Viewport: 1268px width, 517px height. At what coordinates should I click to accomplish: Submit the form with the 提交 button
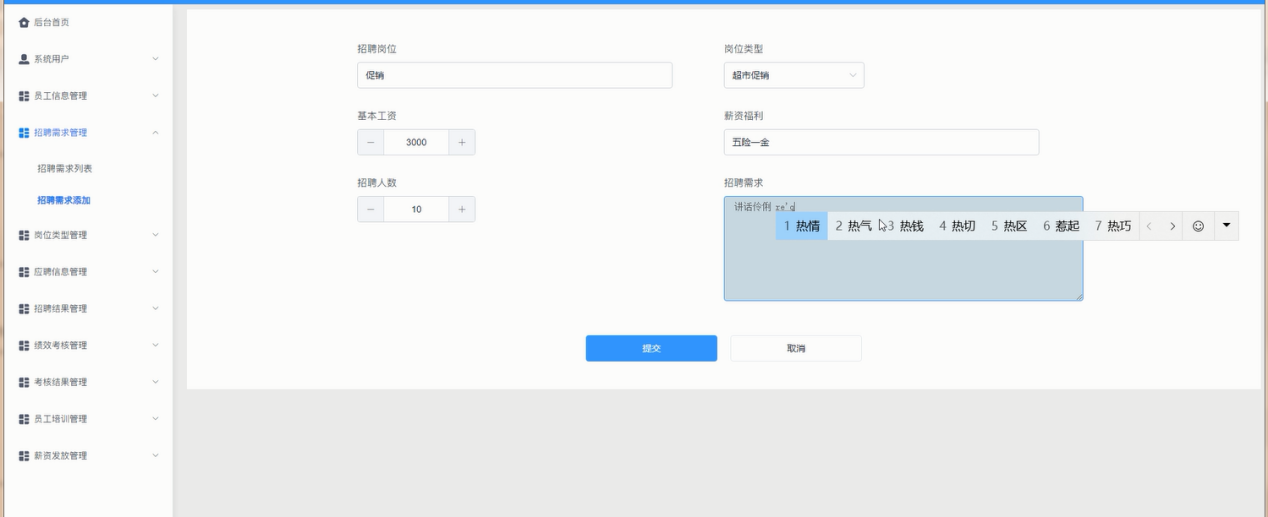click(x=651, y=348)
